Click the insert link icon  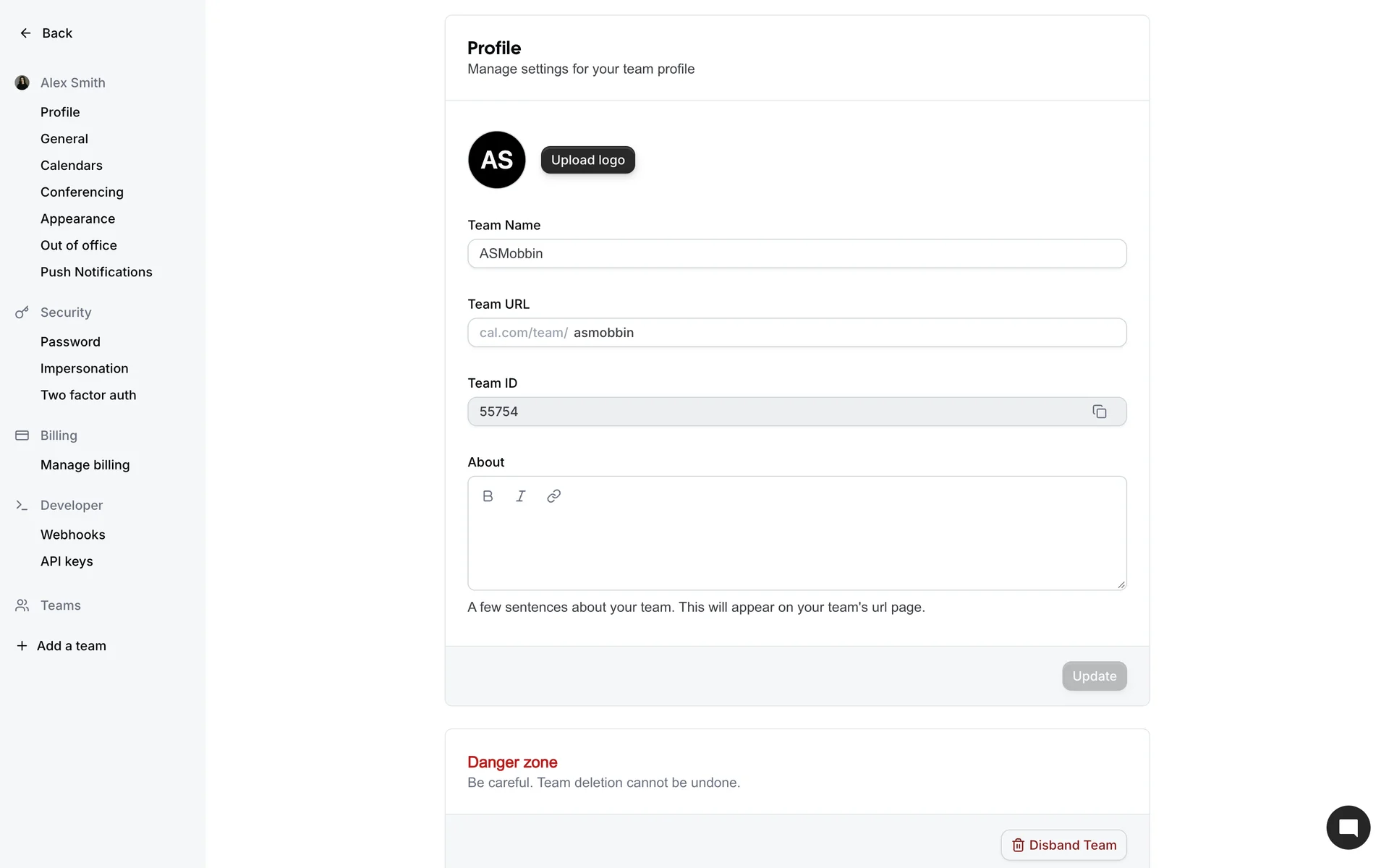coord(553,496)
